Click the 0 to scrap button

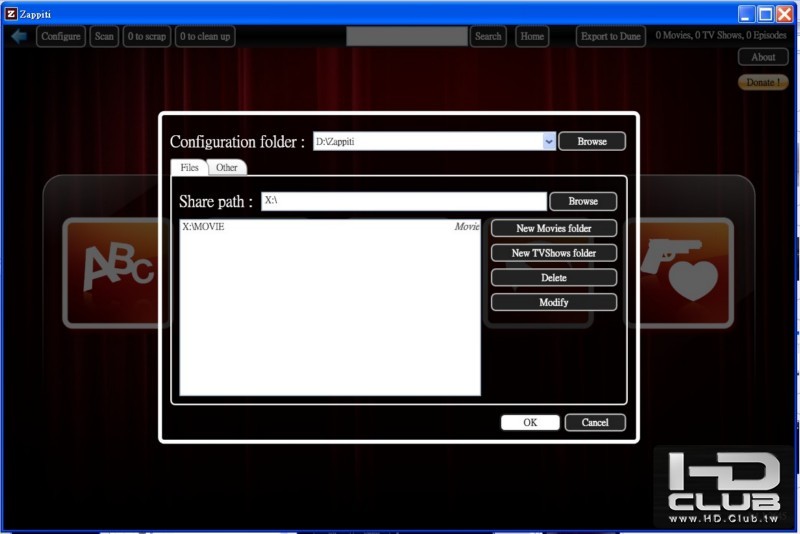[x=147, y=36]
